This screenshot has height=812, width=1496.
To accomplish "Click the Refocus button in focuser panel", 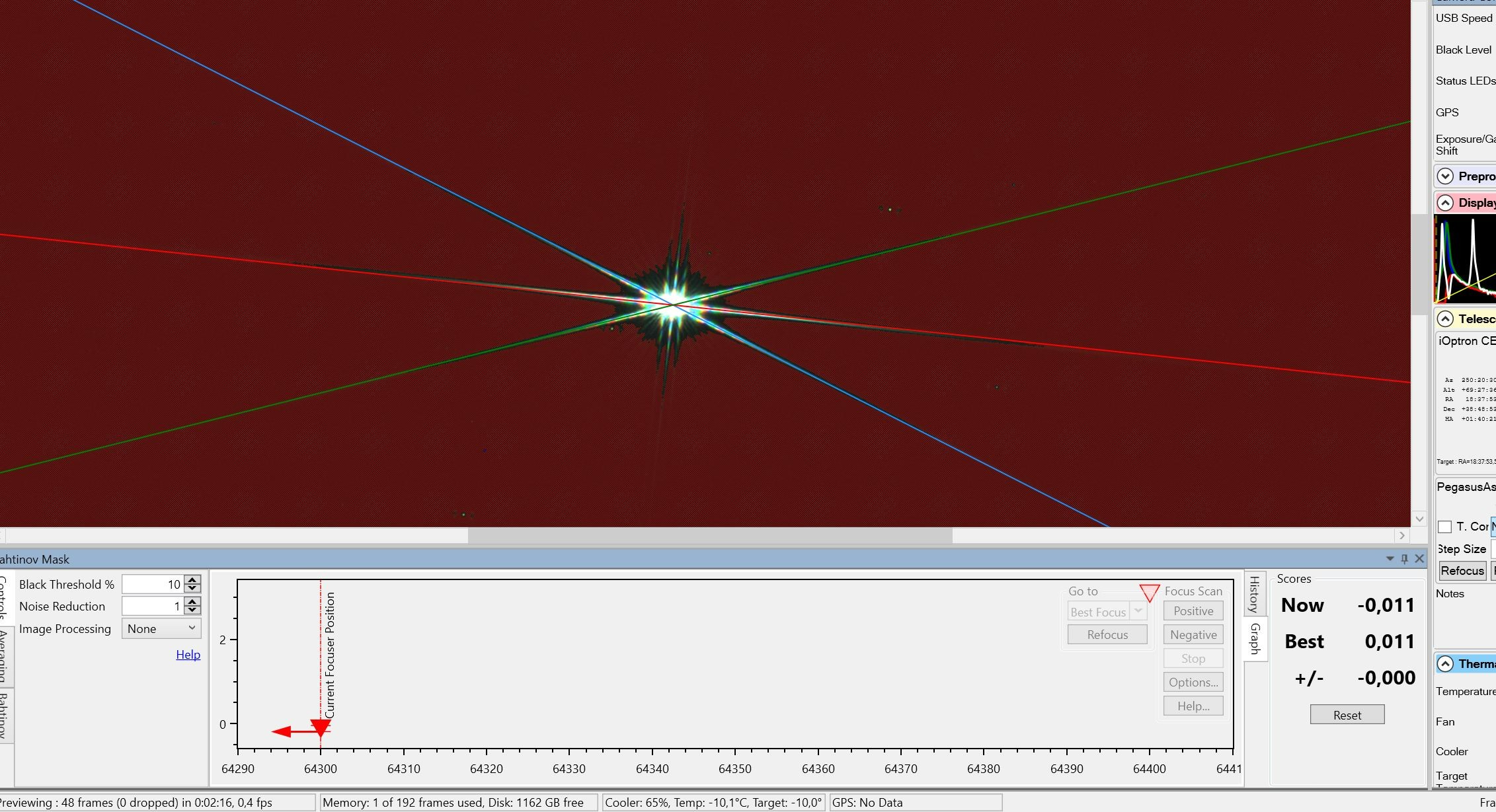I will (1462, 571).
